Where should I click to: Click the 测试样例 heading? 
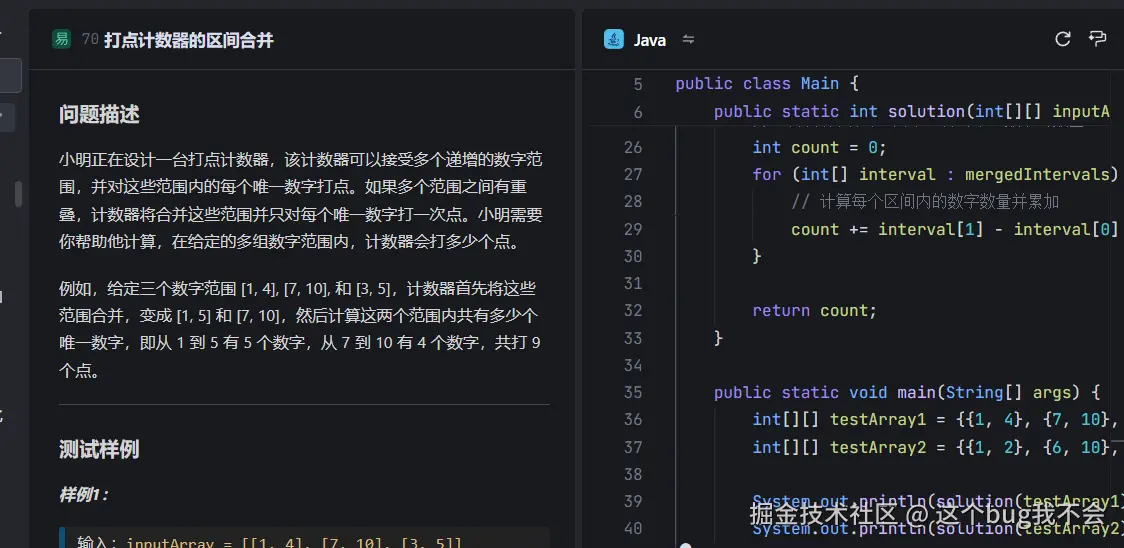pyautogui.click(x=99, y=450)
